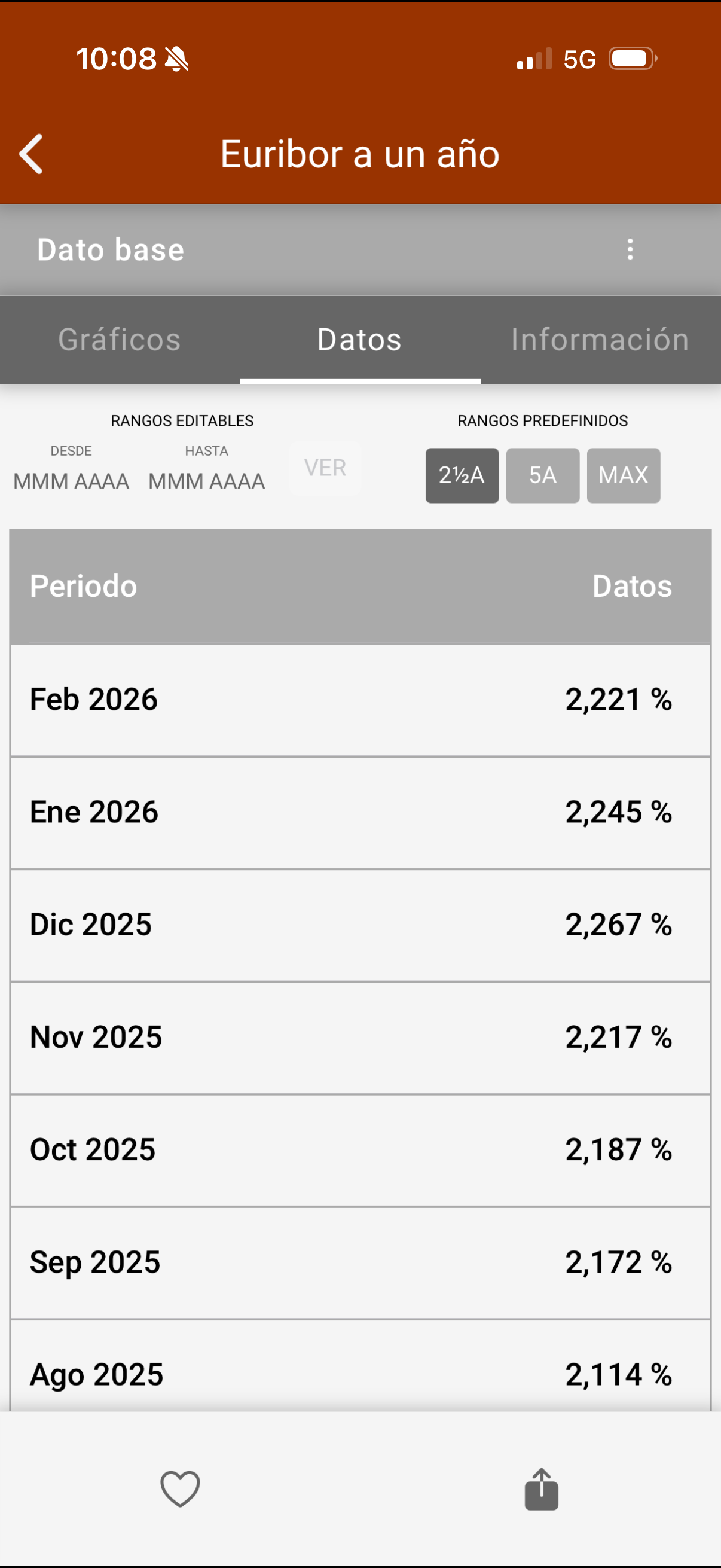Open the Desde date picker
This screenshot has height=1568, width=721.
pos(71,481)
